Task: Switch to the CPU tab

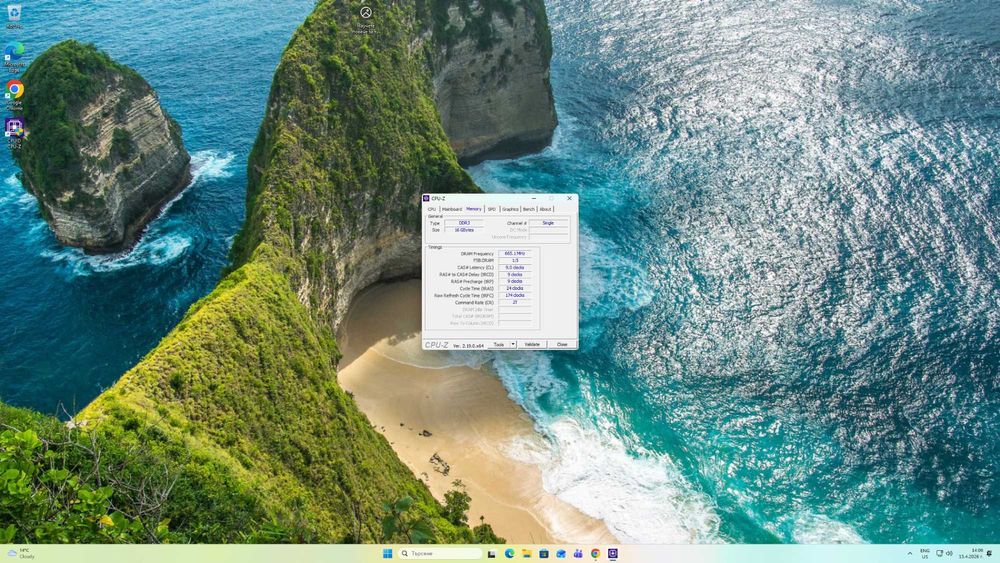Action: tap(432, 209)
